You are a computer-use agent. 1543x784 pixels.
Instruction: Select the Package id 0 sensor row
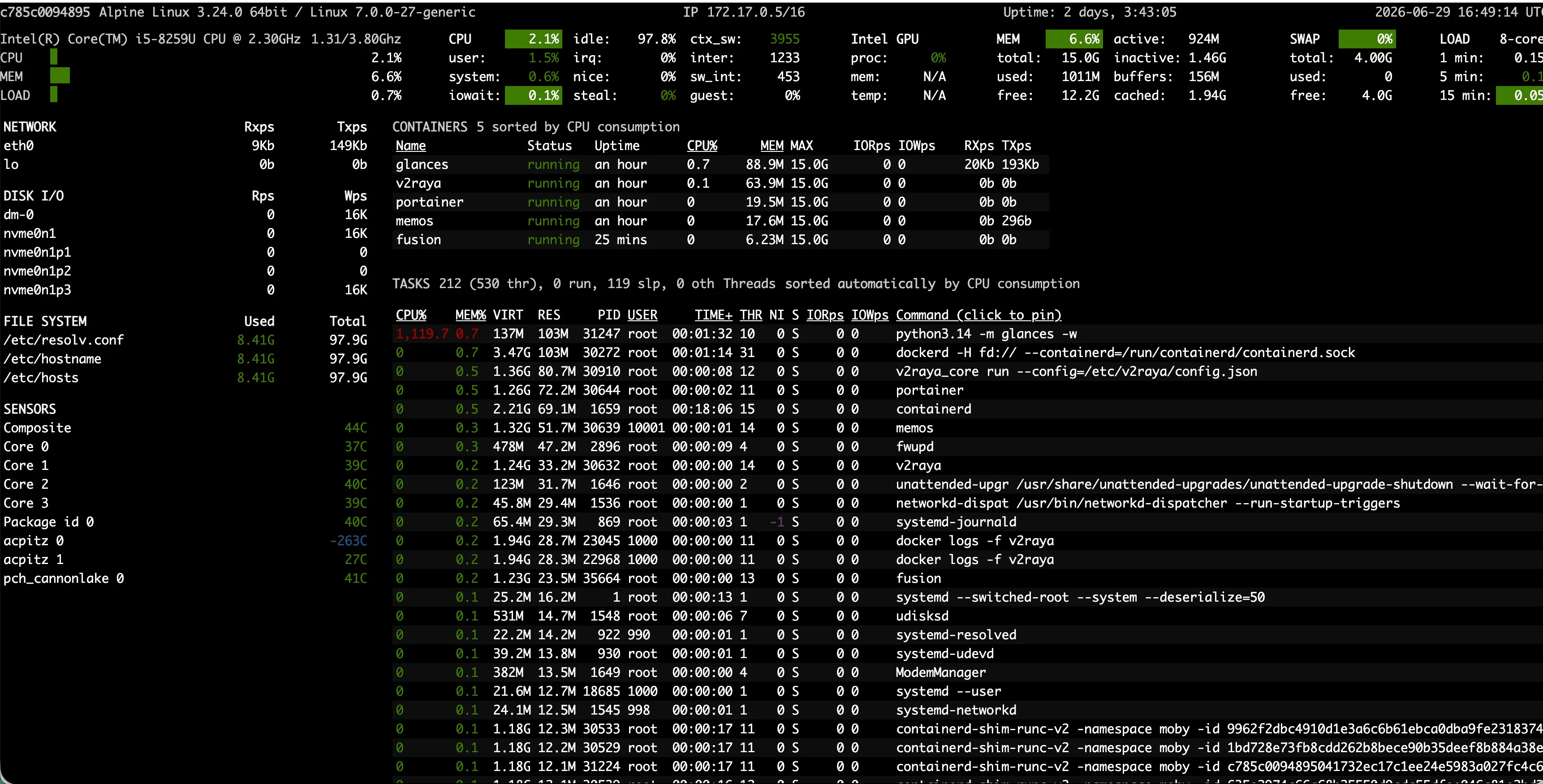click(x=185, y=522)
